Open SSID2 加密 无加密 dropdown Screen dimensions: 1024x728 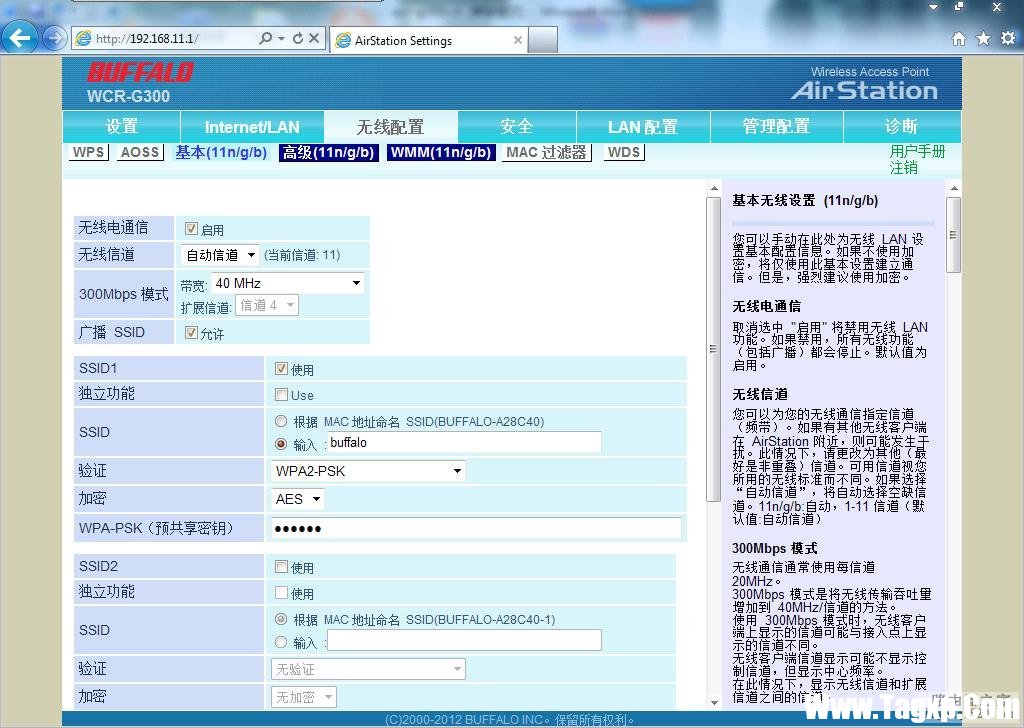(304, 697)
